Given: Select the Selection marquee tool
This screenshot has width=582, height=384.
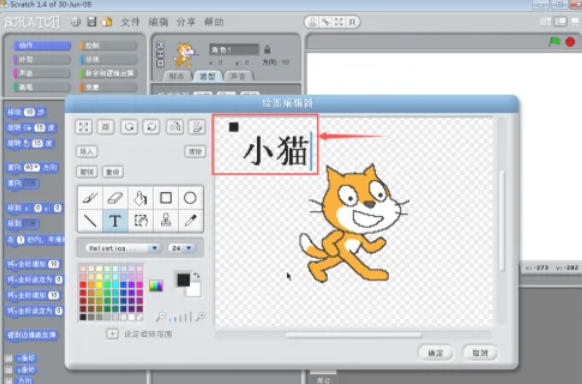Looking at the screenshot, I should point(140,221).
